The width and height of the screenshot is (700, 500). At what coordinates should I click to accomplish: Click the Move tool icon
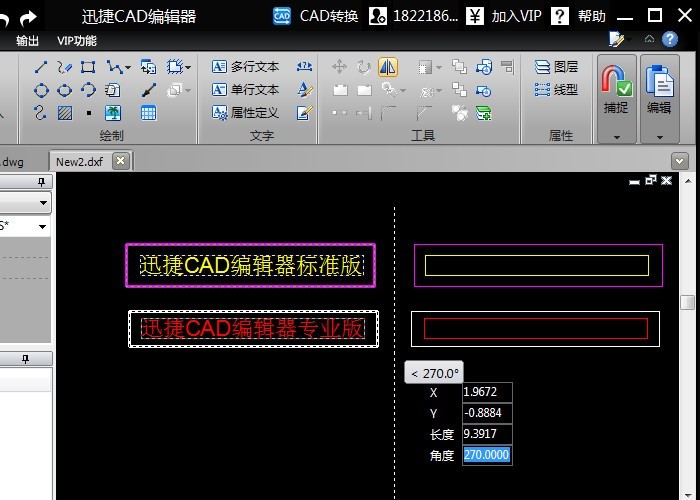point(340,67)
